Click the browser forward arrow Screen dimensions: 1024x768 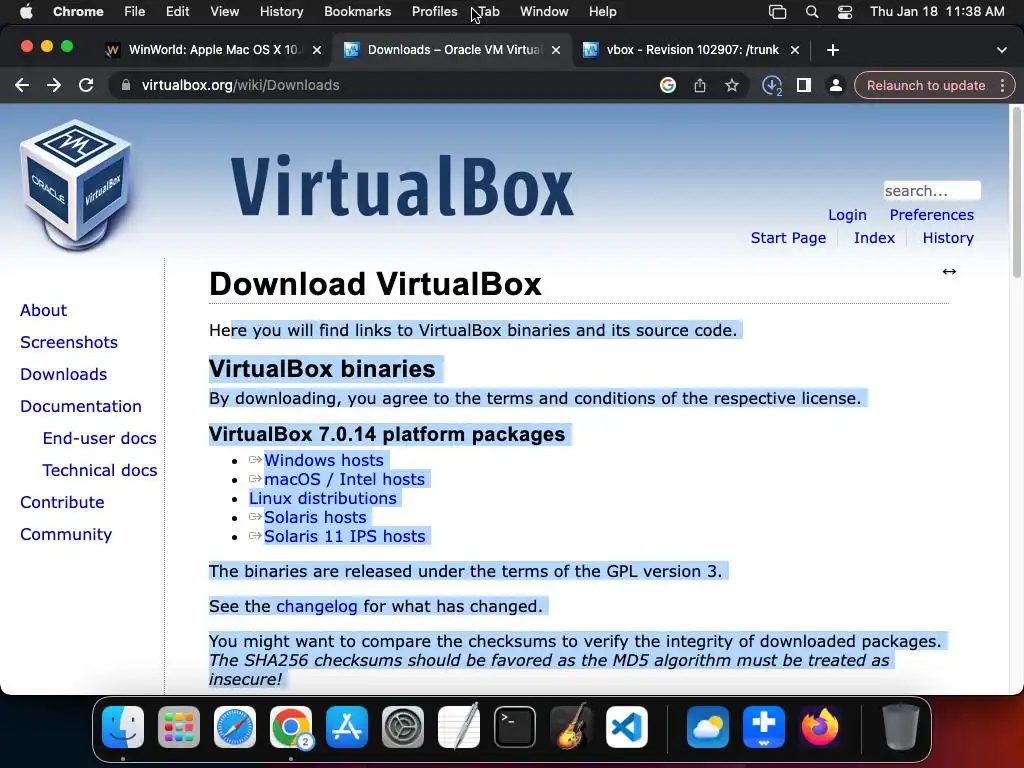coord(54,85)
